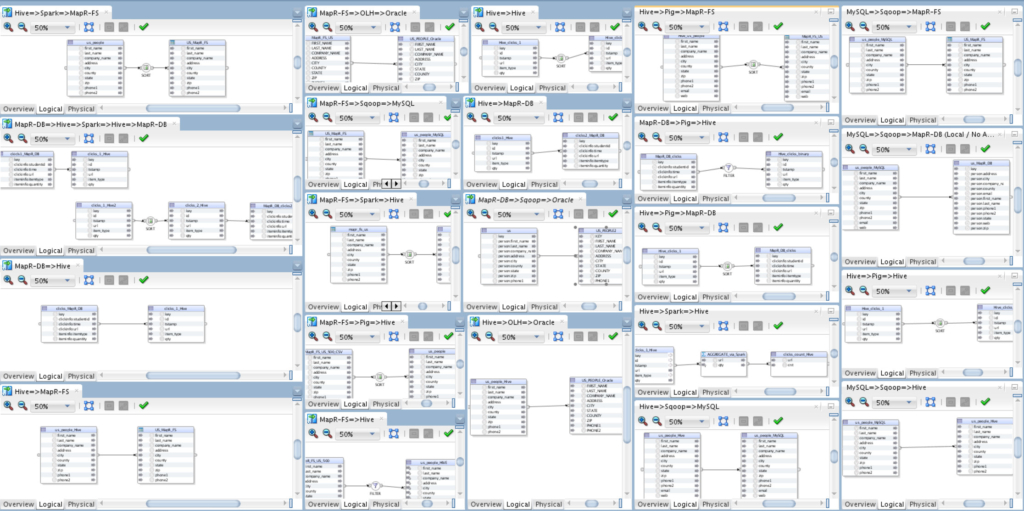Zoom in on MapR-FS=>Sqoop=>MySQL mapping

313,118
